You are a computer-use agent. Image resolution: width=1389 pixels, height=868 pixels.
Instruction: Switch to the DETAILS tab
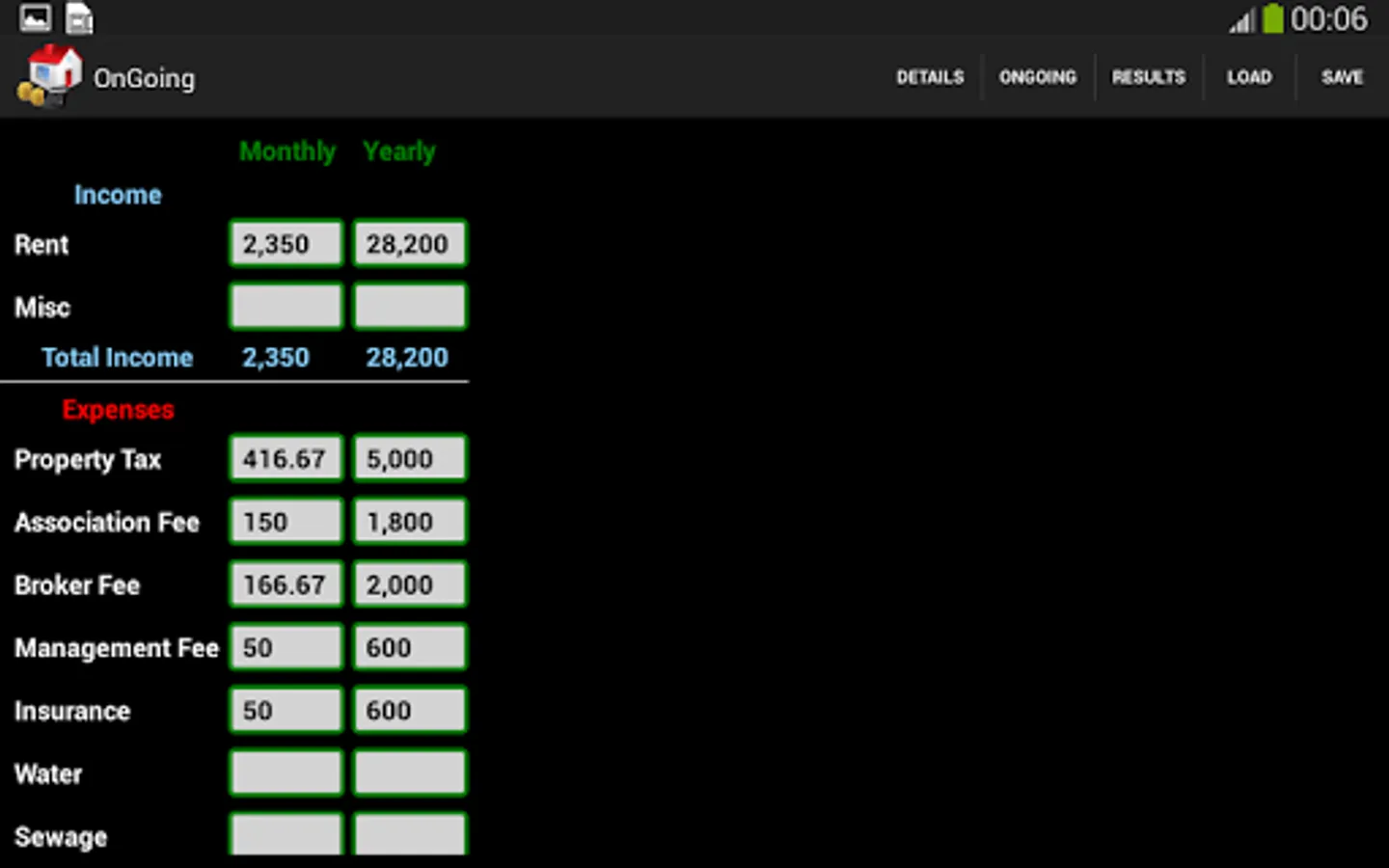[x=930, y=77]
